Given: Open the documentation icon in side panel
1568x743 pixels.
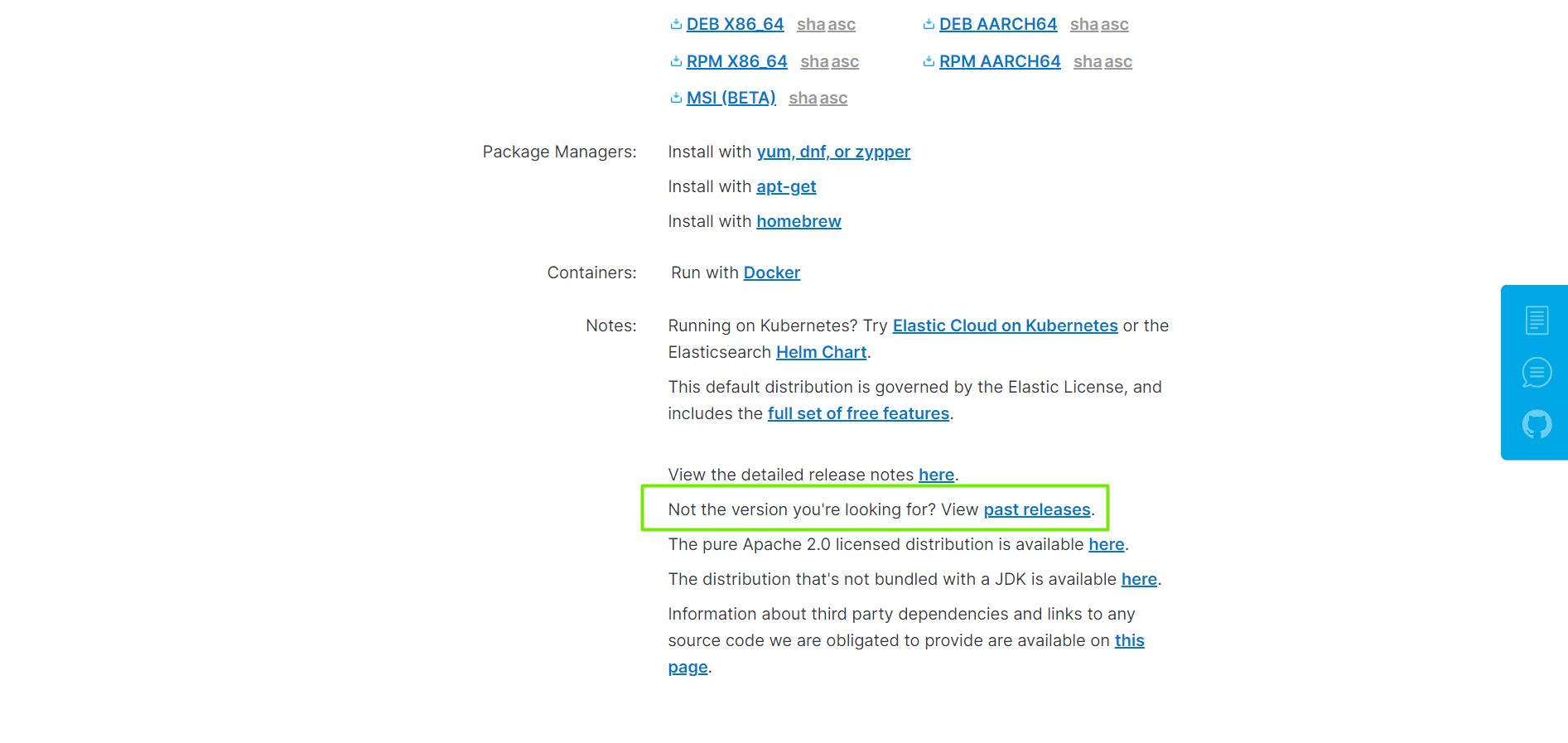Looking at the screenshot, I should (1537, 320).
